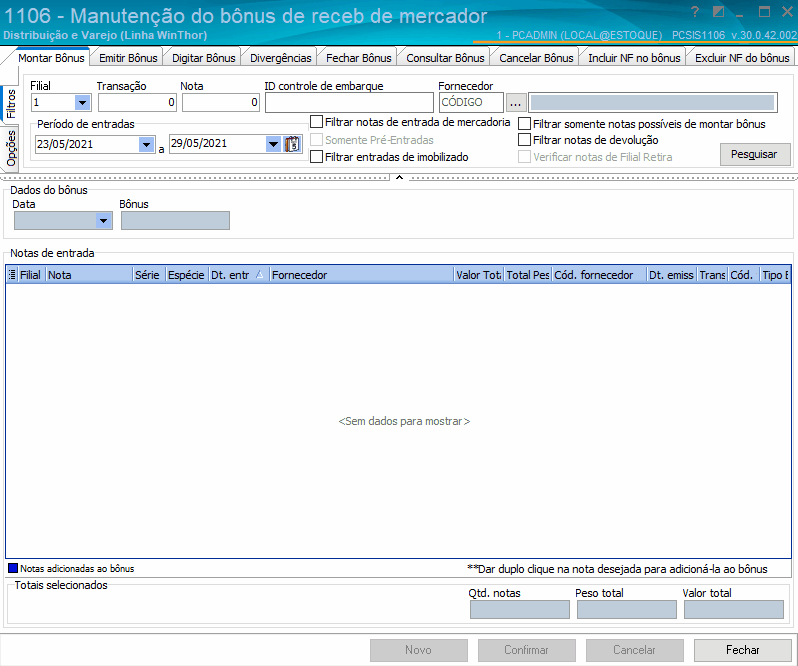Collapse the filters panel chevron
This screenshot has width=798, height=666.
click(x=400, y=177)
